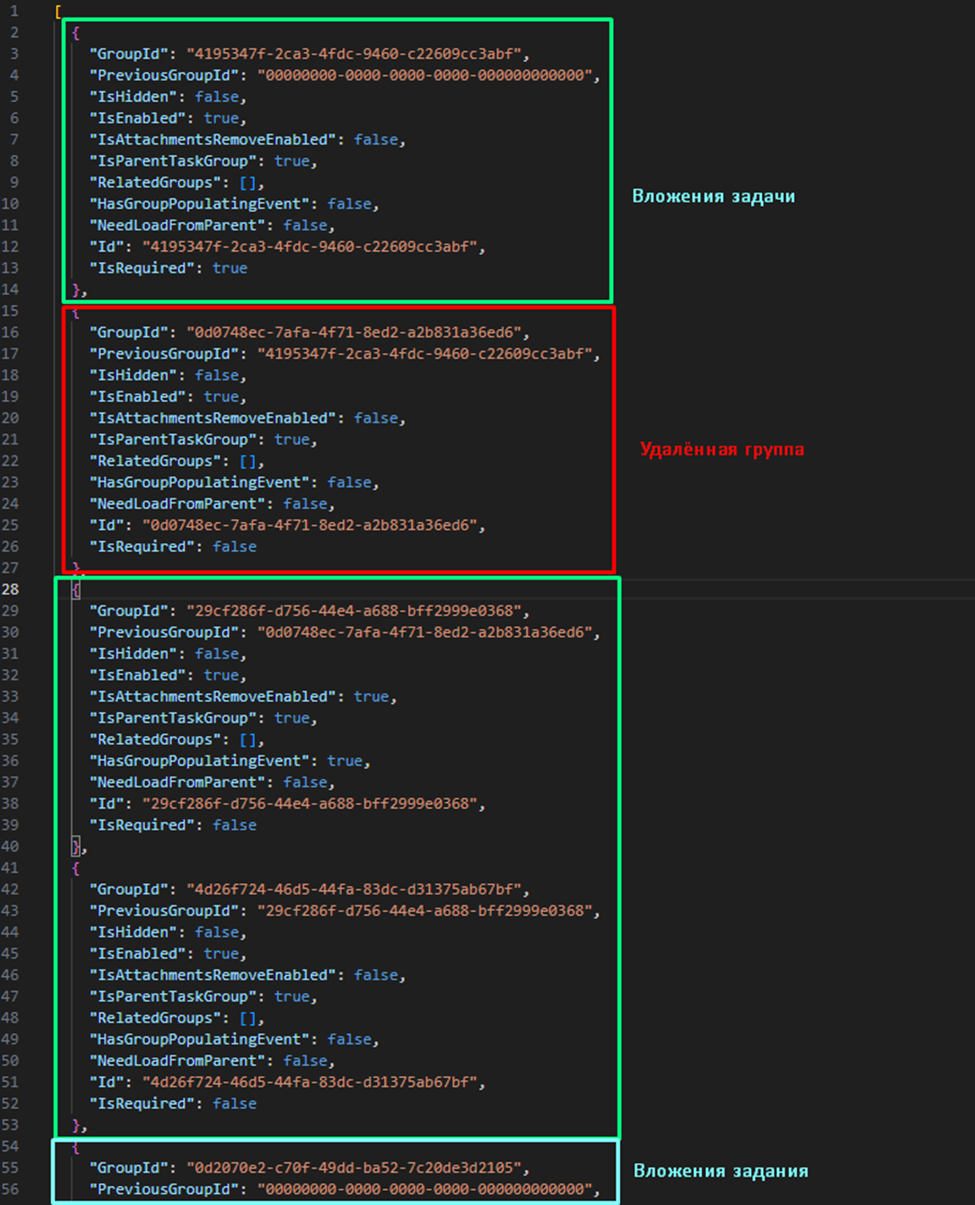The height and width of the screenshot is (1205, 975).
Task: Click line number 1 in the gutter
Action: point(14,11)
